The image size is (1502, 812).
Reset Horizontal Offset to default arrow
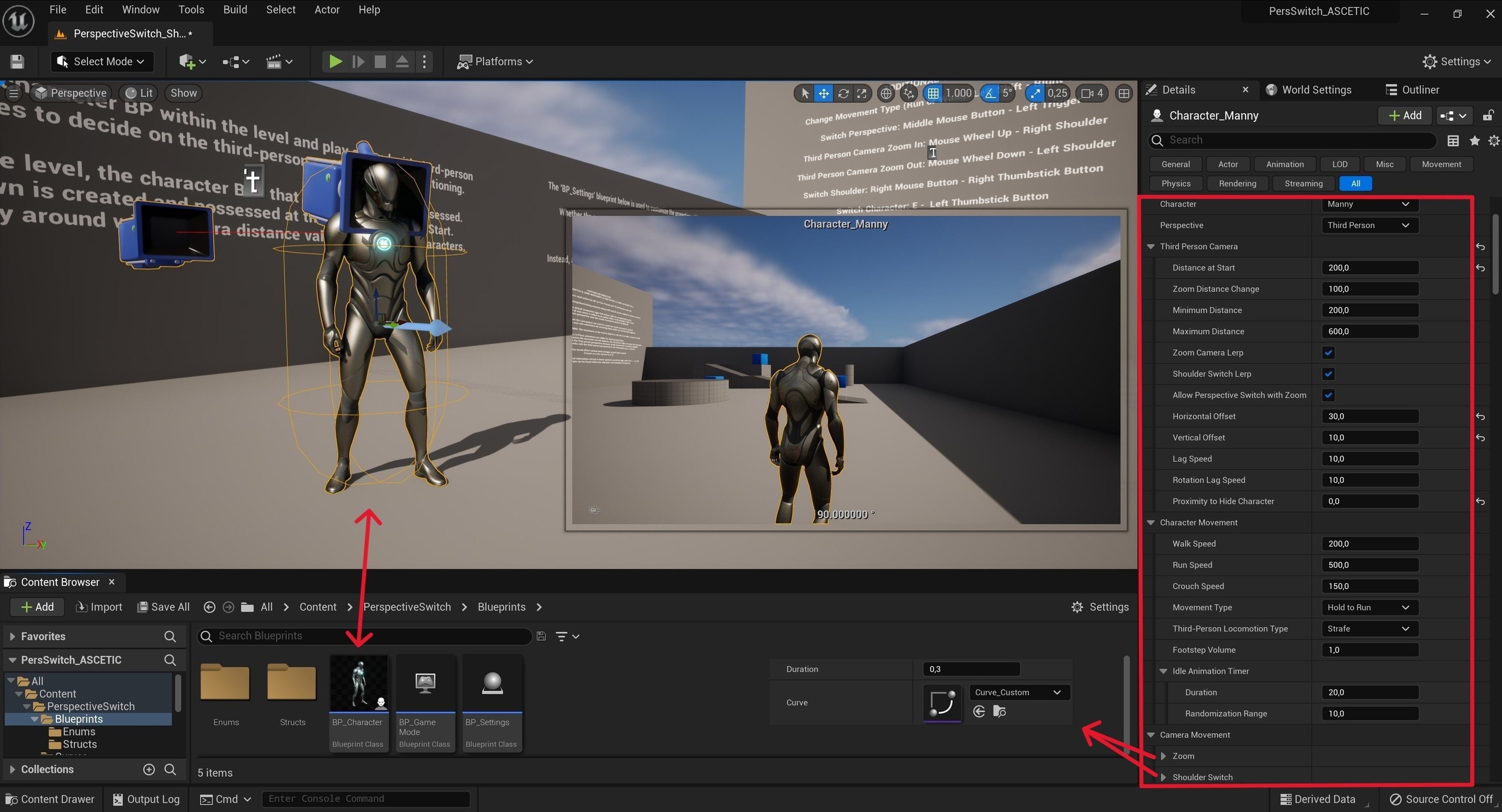click(x=1480, y=417)
